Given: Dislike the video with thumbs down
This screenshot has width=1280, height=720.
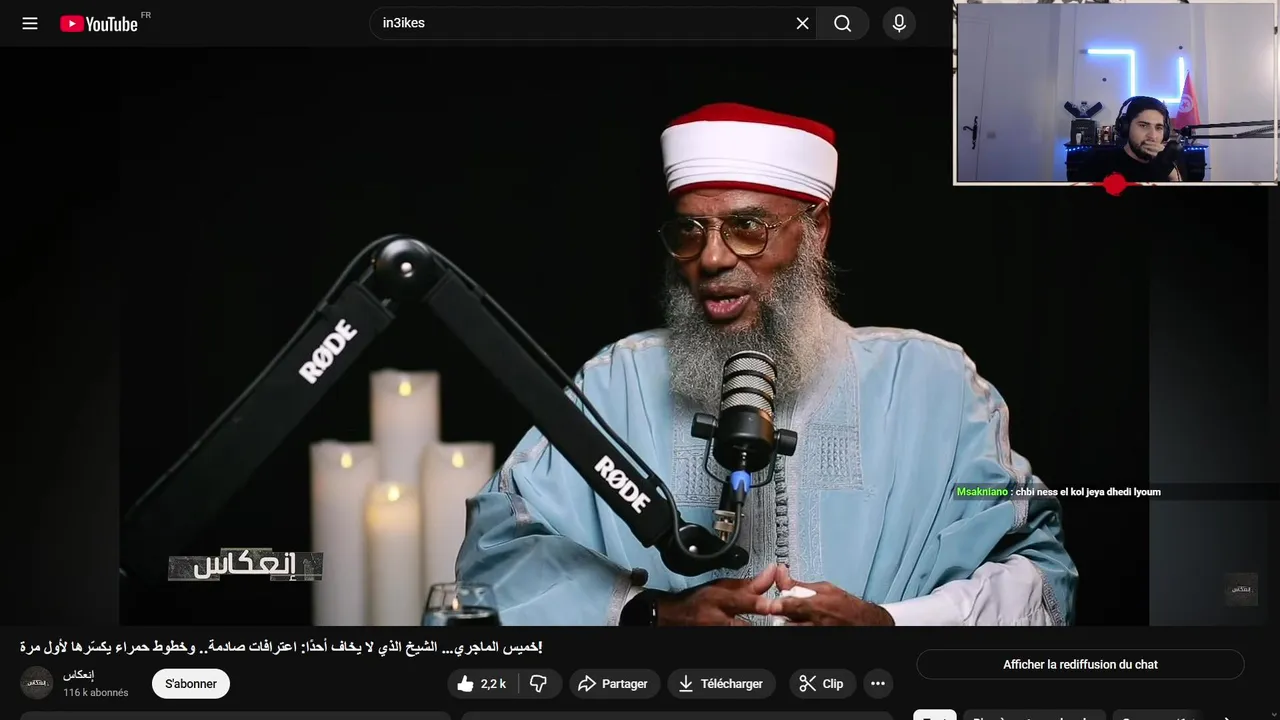Looking at the screenshot, I should pos(539,684).
